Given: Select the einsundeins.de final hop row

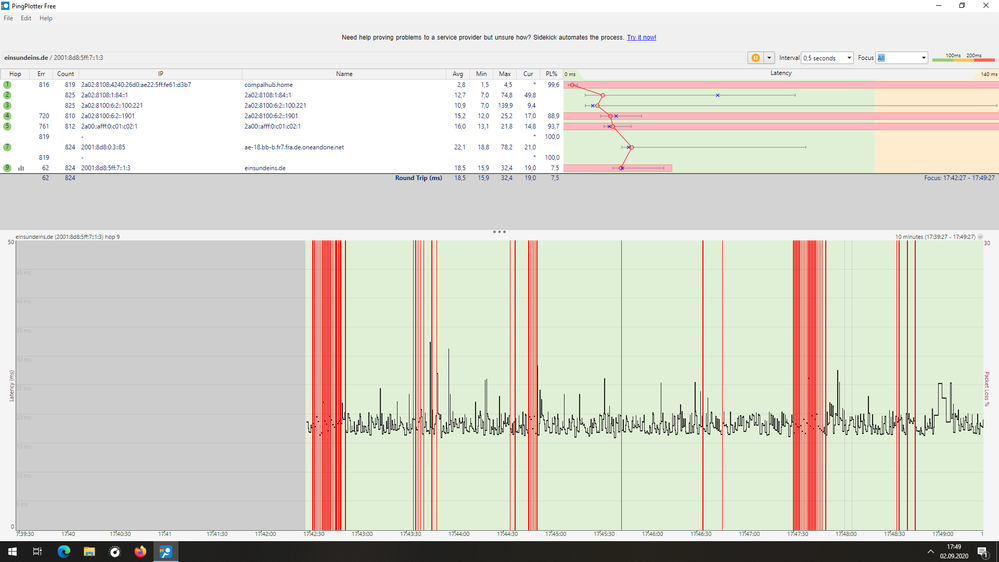Looking at the screenshot, I should click(264, 168).
